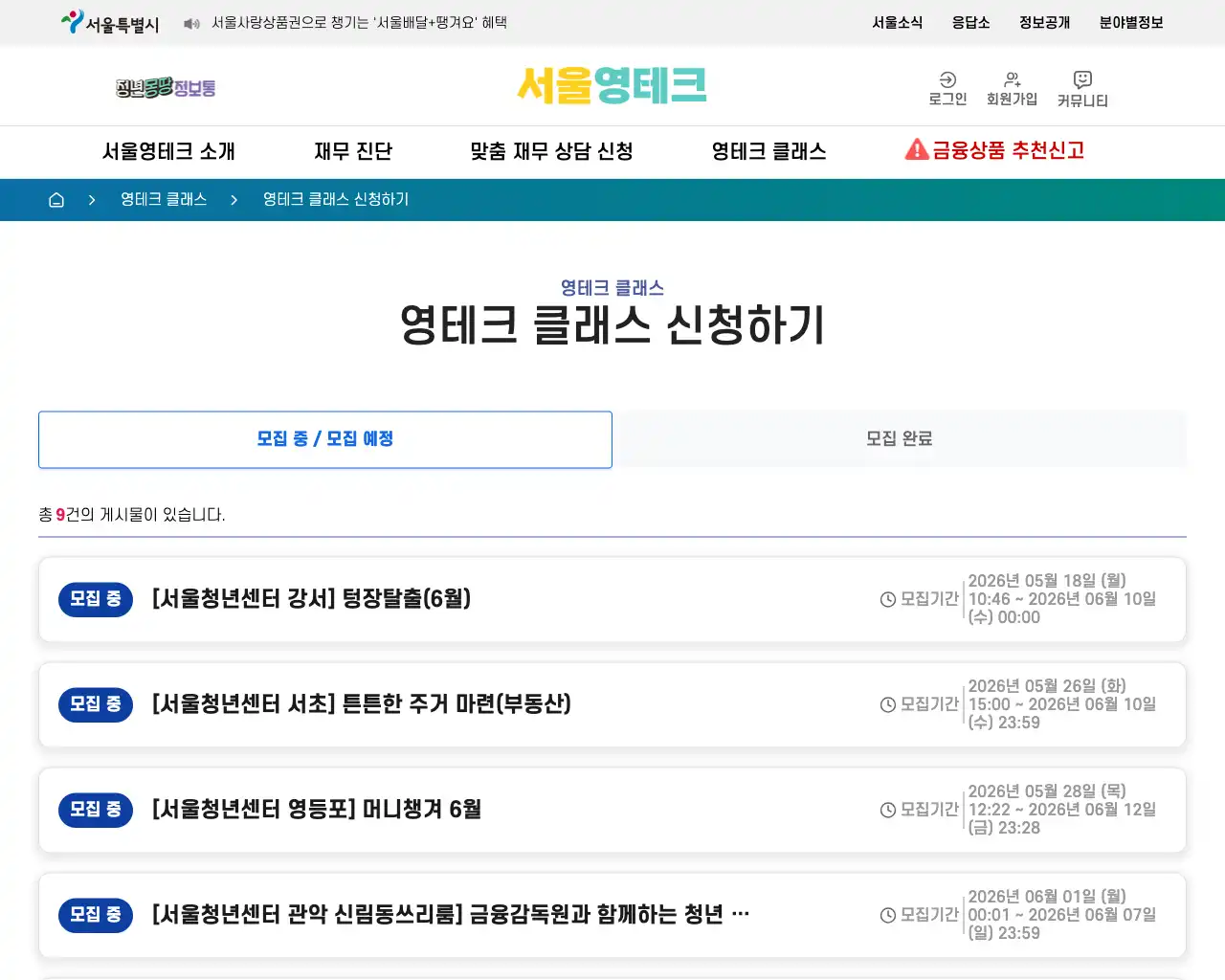Open 관악 신림동쓰리룸 금융감독원 post
Screen dimensions: 1225x980
point(451,915)
